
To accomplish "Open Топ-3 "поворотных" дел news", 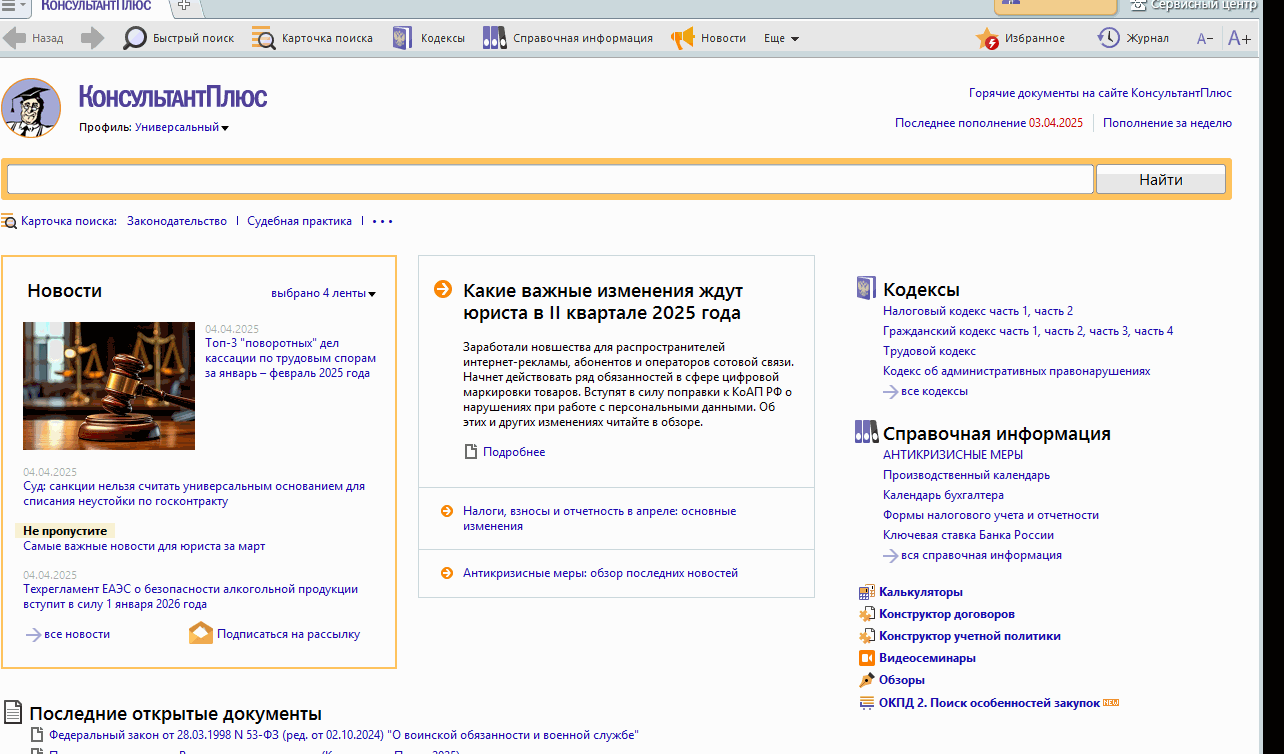I will tap(291, 358).
